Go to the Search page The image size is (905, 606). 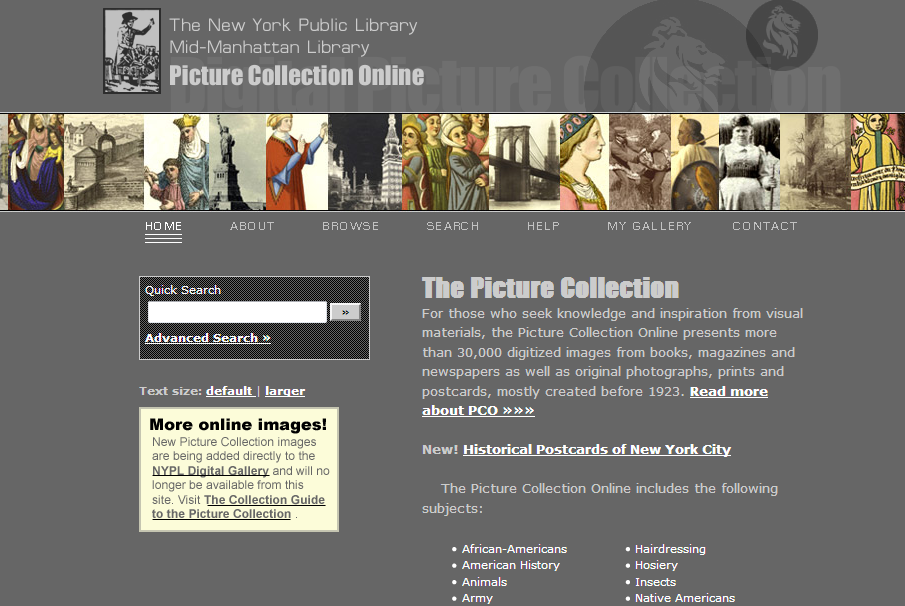[x=452, y=226]
